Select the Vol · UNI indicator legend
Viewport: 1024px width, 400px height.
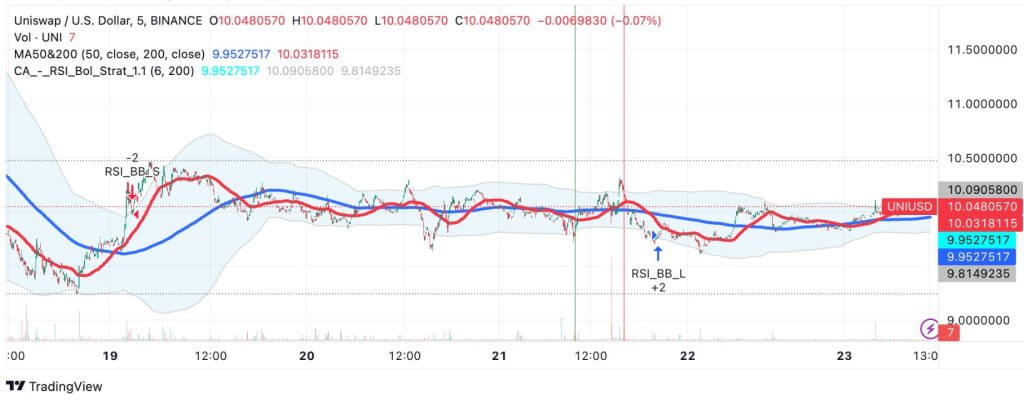[35, 37]
